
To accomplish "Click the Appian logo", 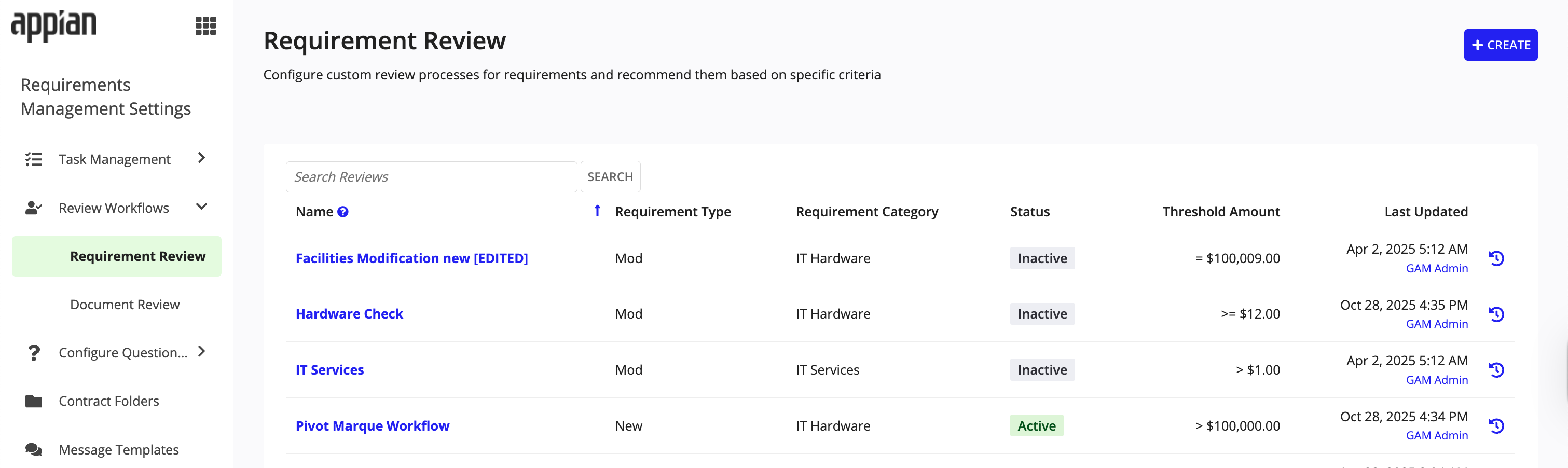I will tap(53, 25).
